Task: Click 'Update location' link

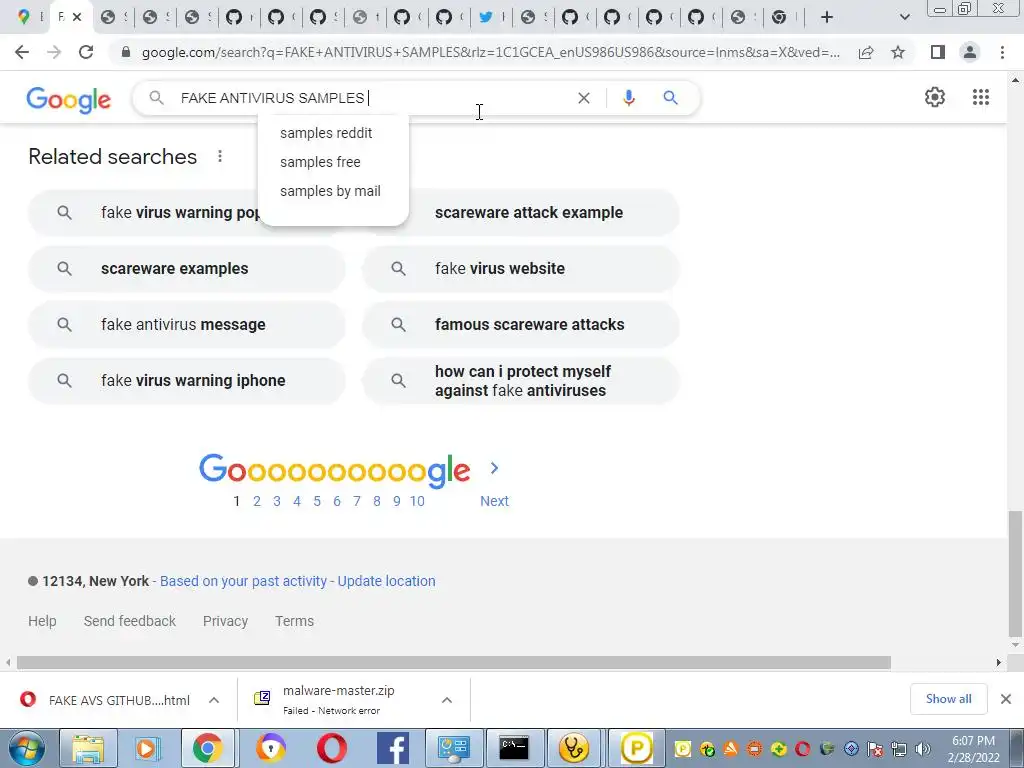Action: pyautogui.click(x=386, y=581)
